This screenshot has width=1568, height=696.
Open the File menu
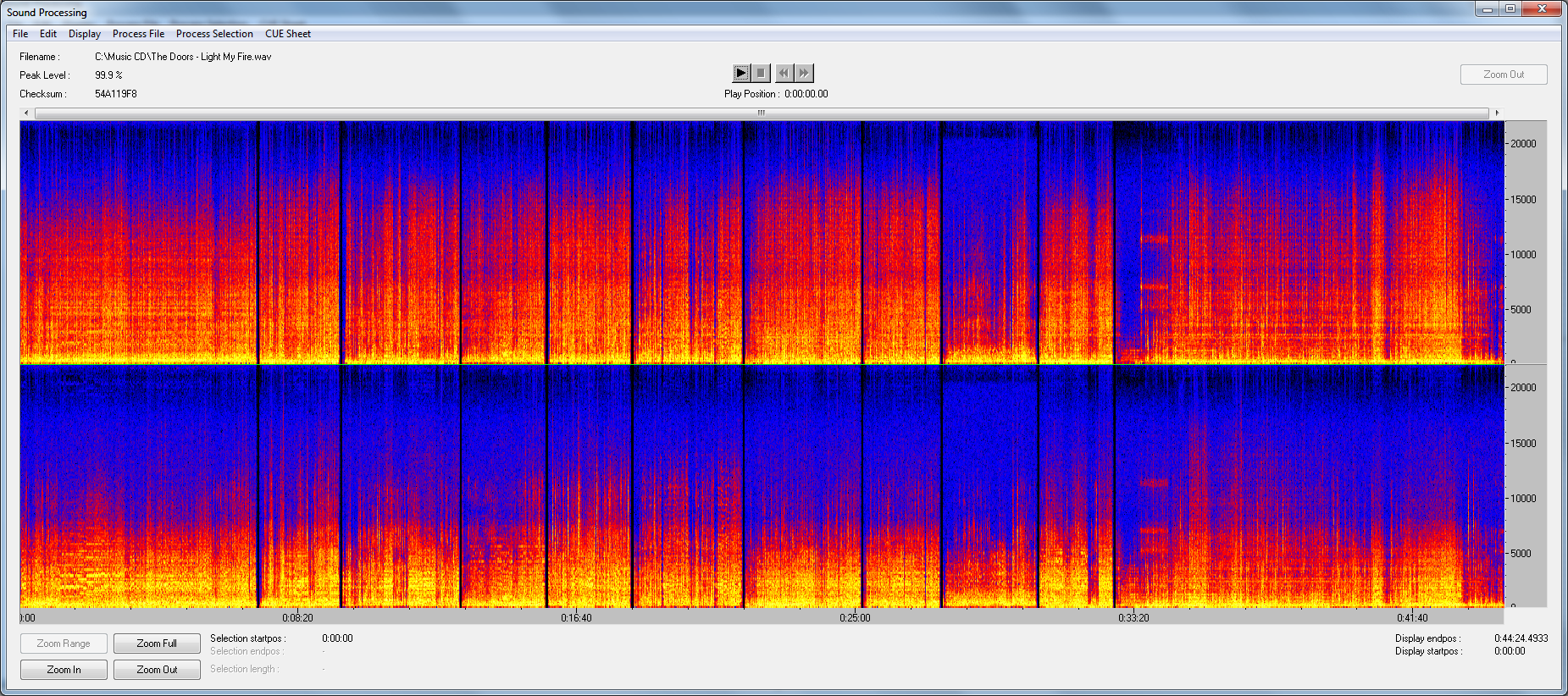(x=20, y=34)
